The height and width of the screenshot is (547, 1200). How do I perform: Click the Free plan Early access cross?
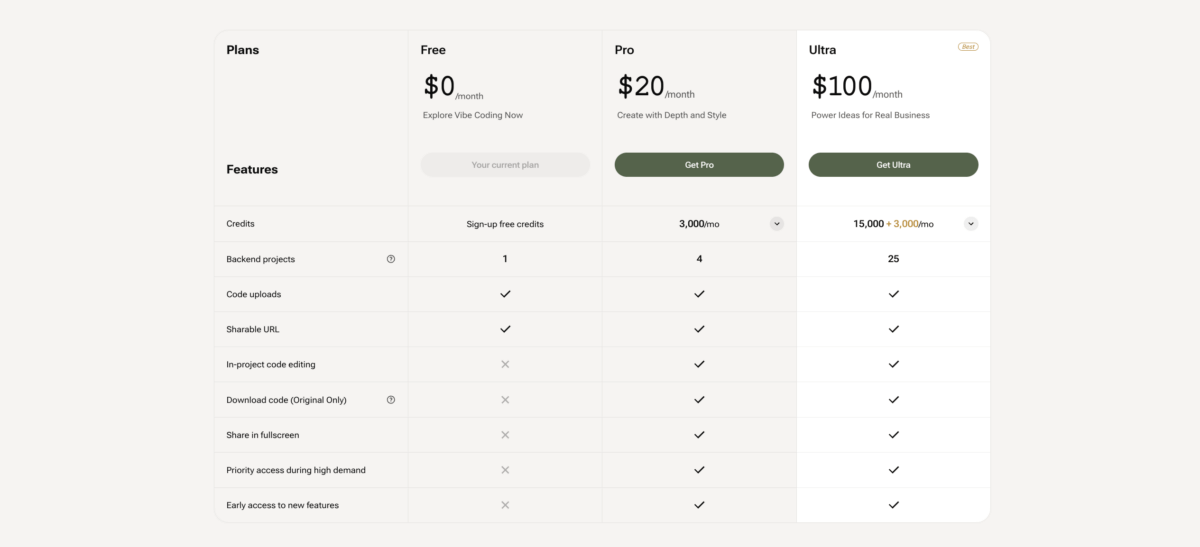[505, 505]
